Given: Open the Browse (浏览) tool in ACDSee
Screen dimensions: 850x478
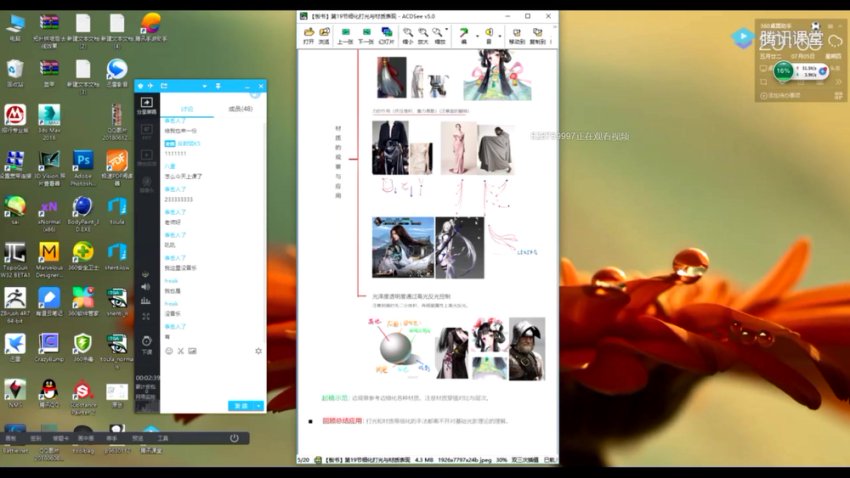Looking at the screenshot, I should [x=324, y=35].
